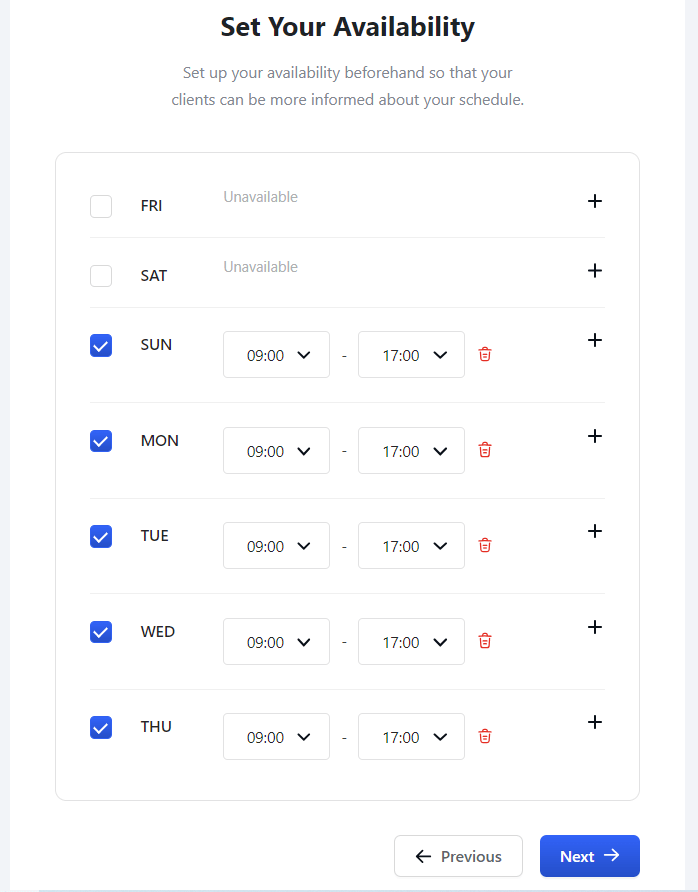Go back with the Previous button
Viewport: 698px width, 892px height.
[x=458, y=856]
